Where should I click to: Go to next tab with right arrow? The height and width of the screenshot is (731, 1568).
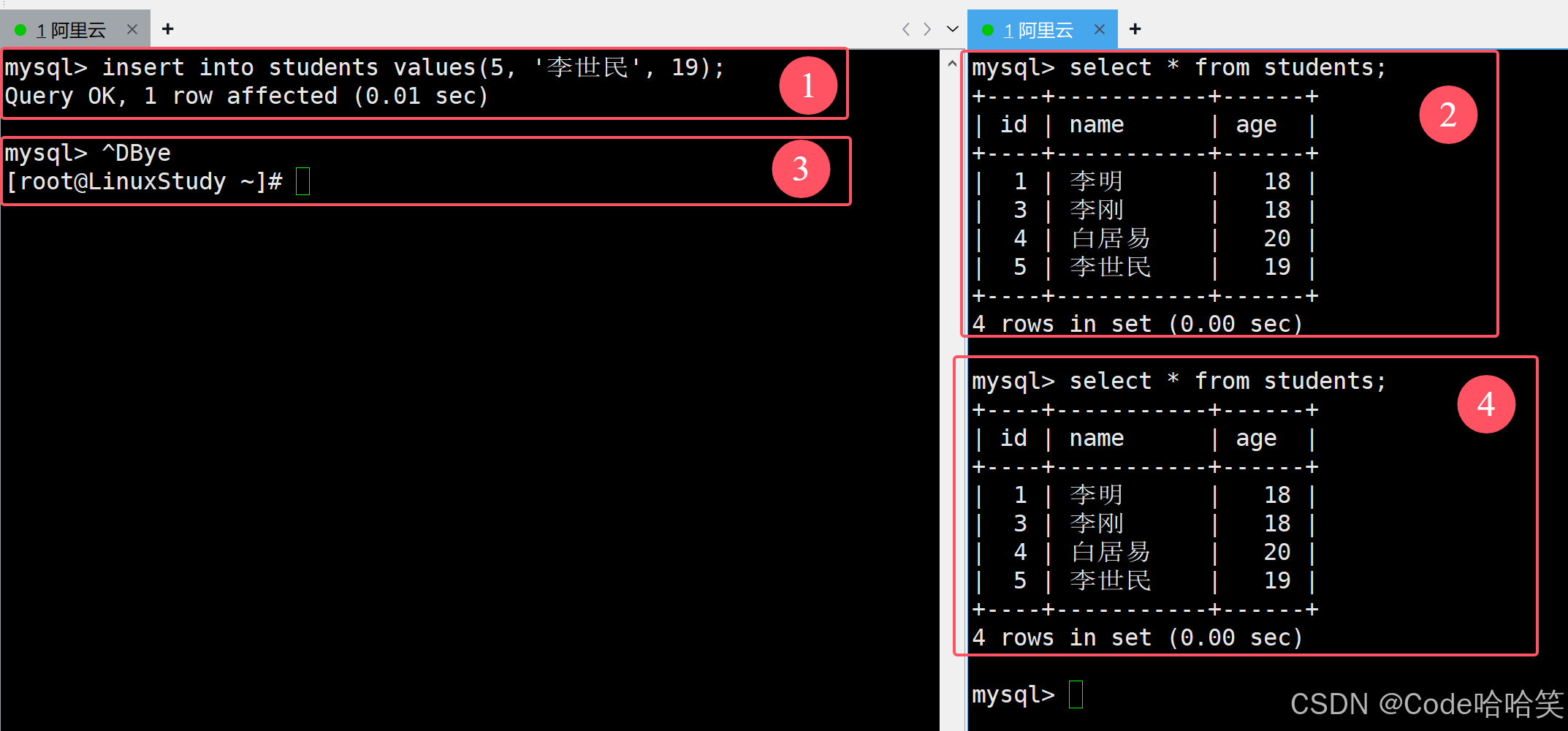coord(927,29)
